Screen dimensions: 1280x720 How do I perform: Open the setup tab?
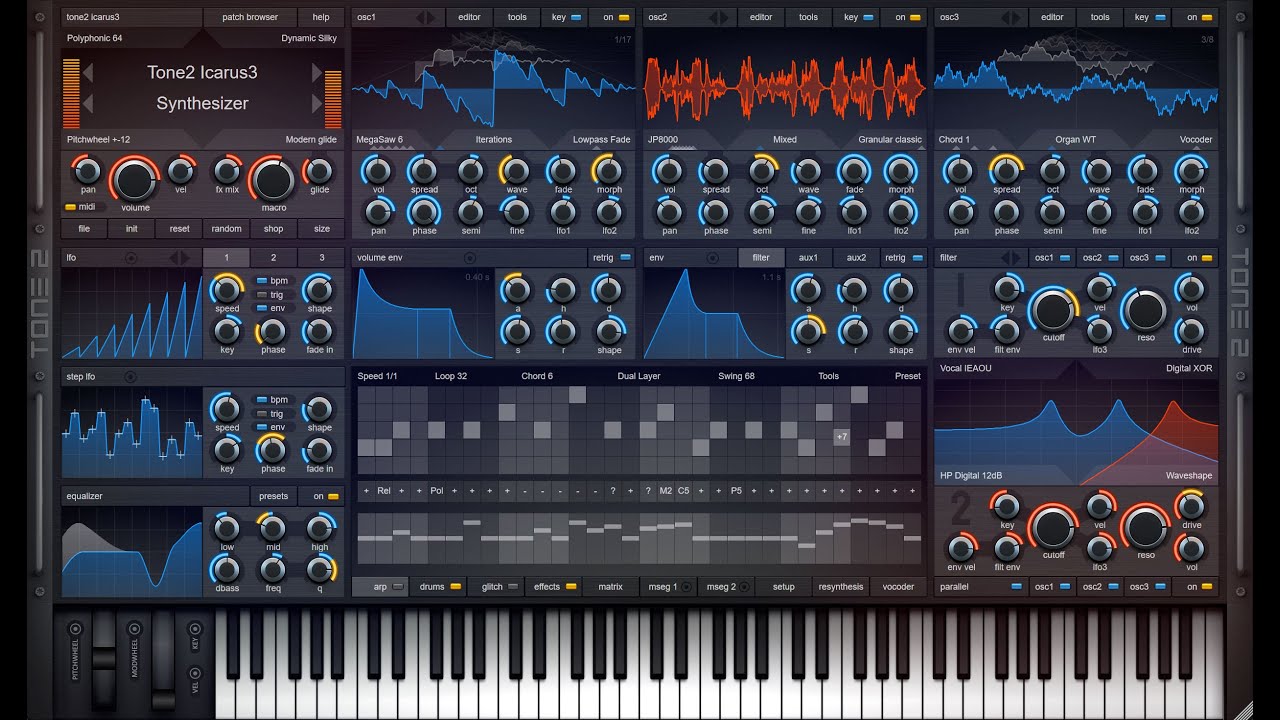784,587
